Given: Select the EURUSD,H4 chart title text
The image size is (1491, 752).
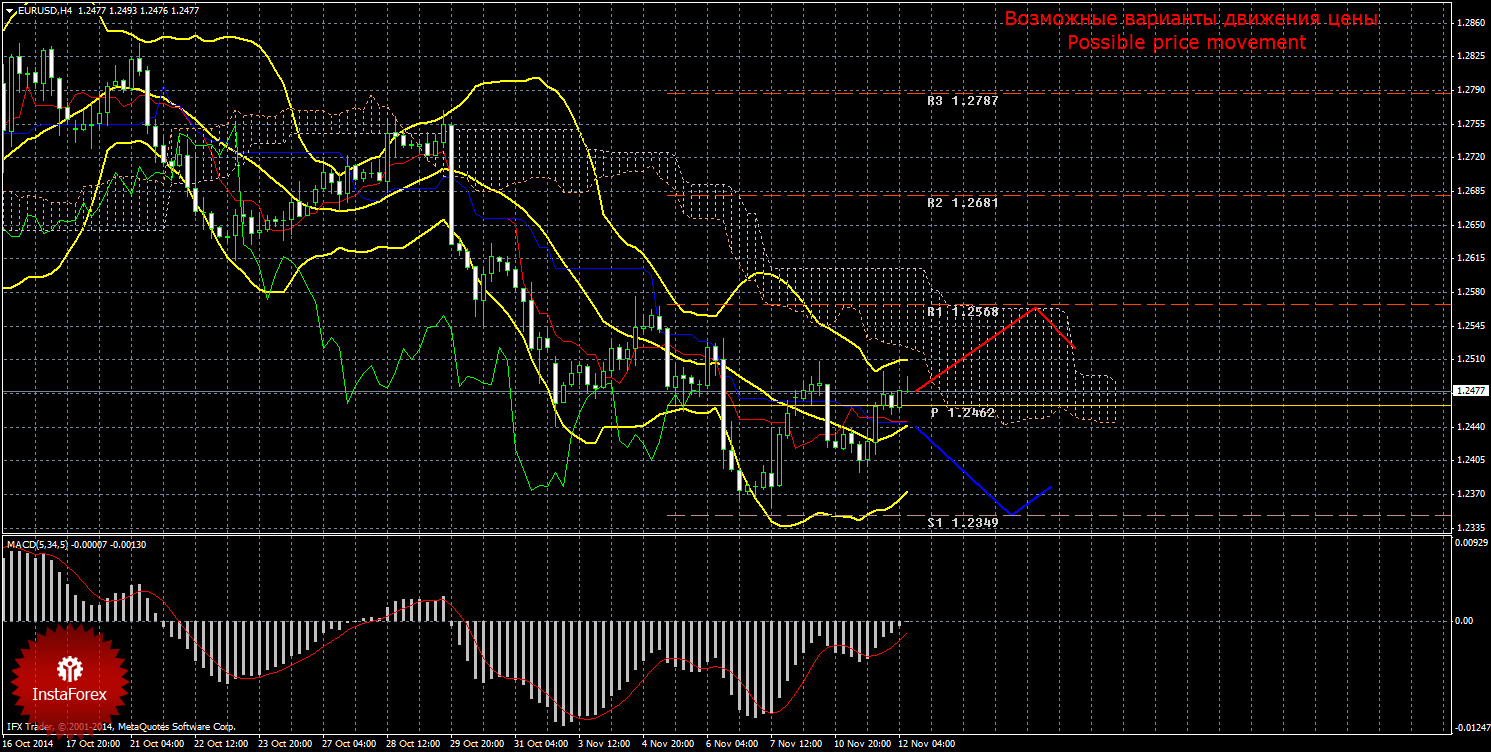Looking at the screenshot, I should (x=43, y=9).
